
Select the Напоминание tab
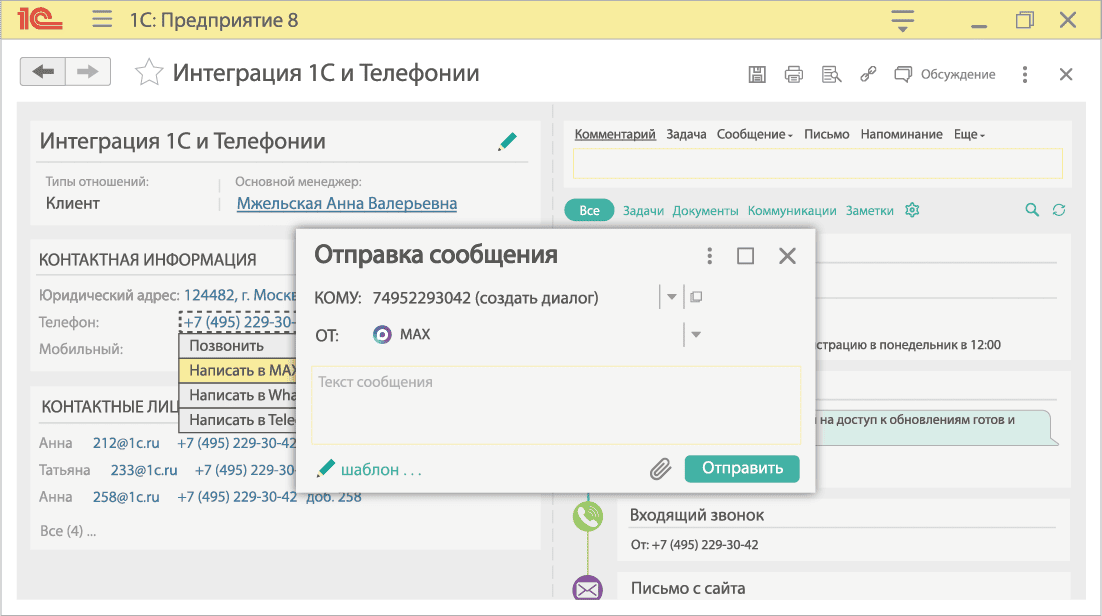902,134
